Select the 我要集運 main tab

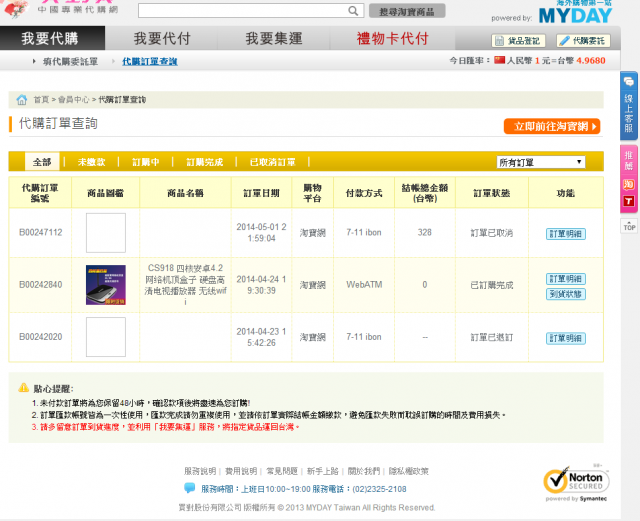click(274, 38)
